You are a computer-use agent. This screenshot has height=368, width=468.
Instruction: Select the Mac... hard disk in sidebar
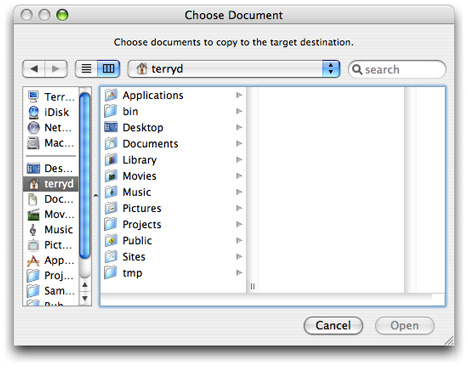tap(52, 143)
